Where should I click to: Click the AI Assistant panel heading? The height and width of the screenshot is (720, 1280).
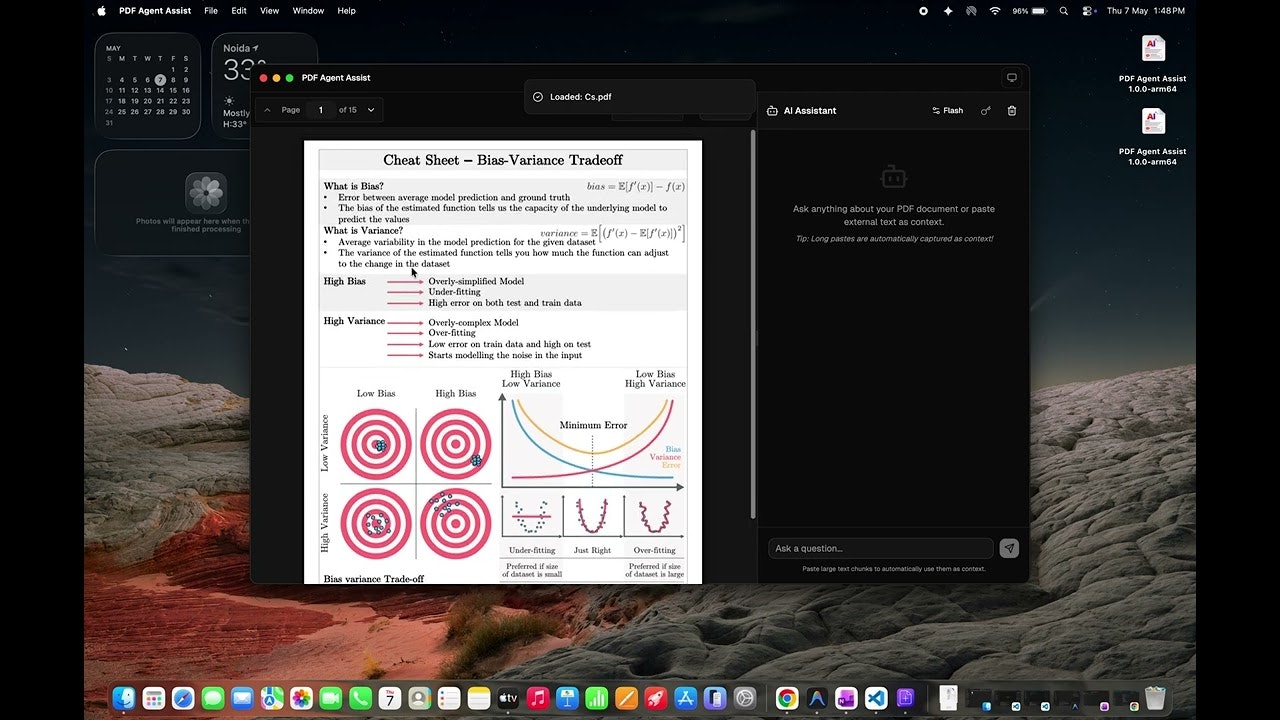click(810, 111)
